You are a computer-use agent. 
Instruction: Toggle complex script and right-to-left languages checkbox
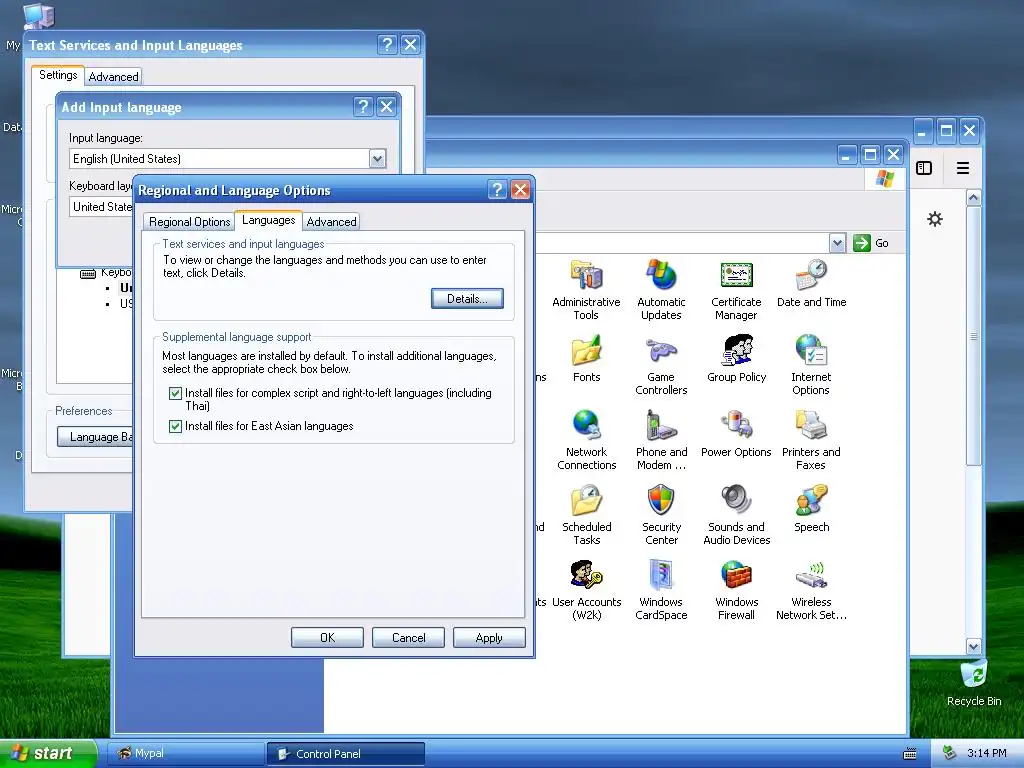click(175, 393)
